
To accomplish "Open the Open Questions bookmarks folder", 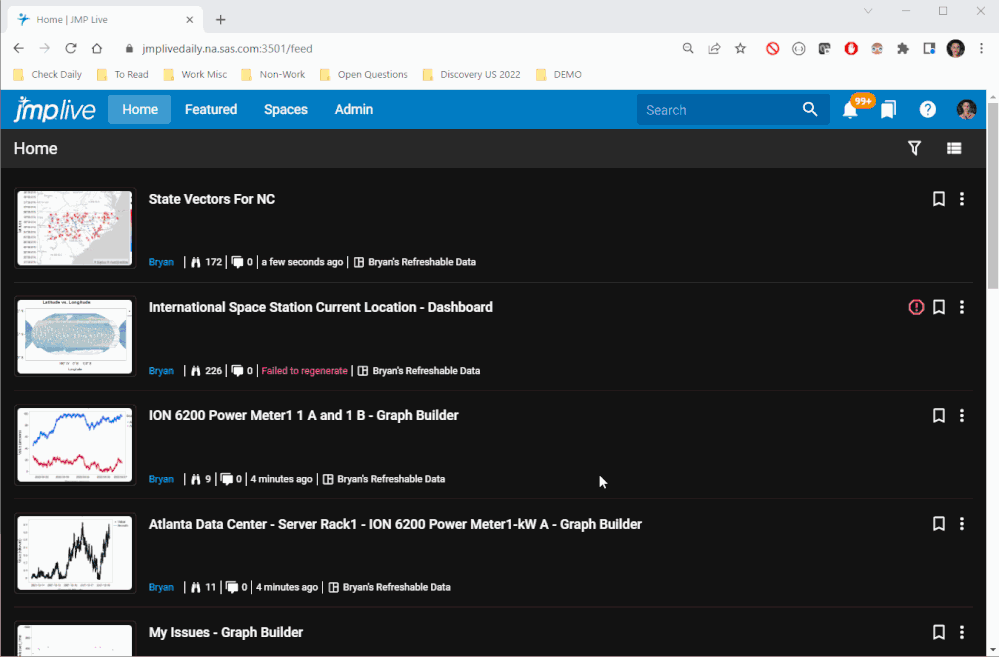I will [x=363, y=75].
